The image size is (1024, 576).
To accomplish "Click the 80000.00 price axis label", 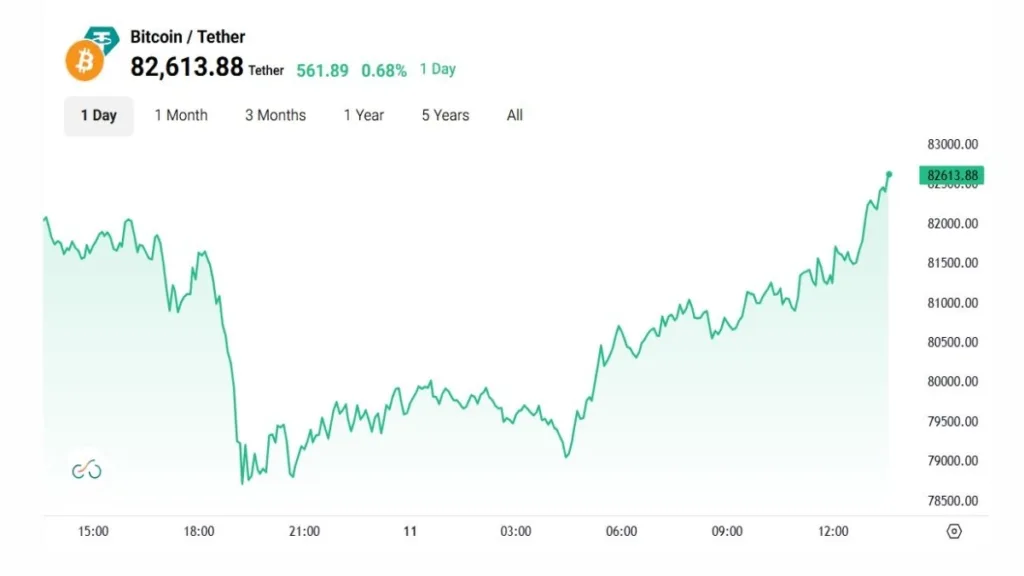I will [x=952, y=381].
